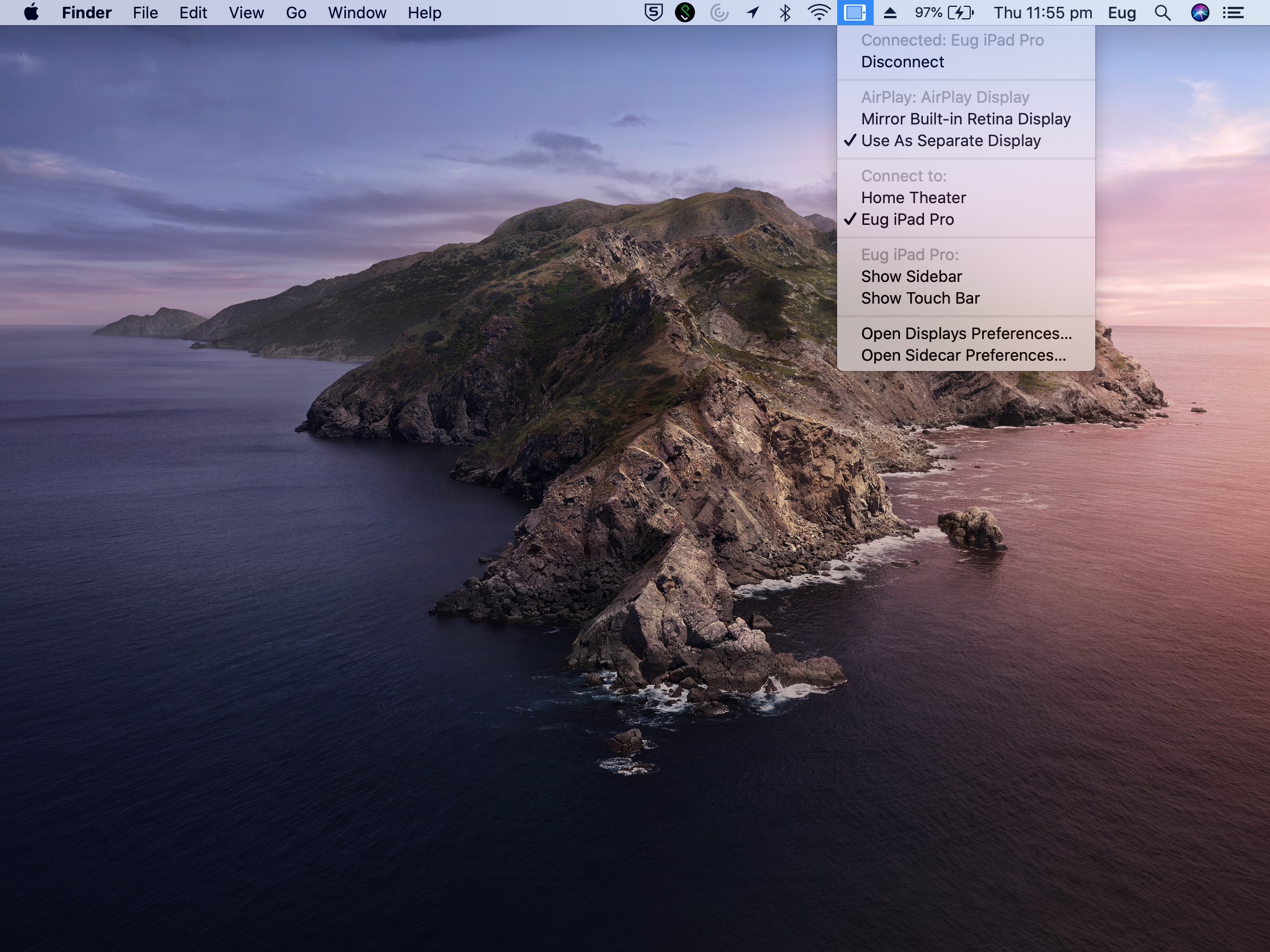Show Touch Bar on the iPad
The height and width of the screenshot is (952, 1270).
pyautogui.click(x=966, y=298)
